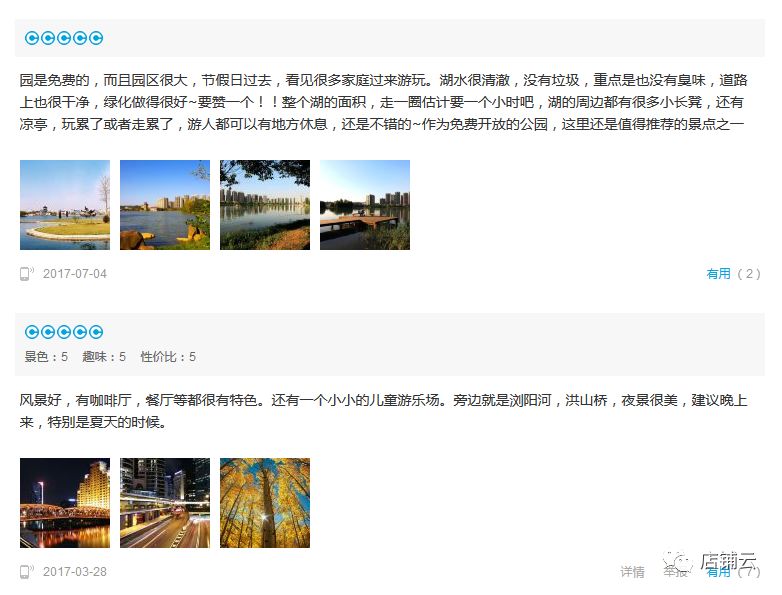Click mobile device icon beside 2017-03-28
The width and height of the screenshot is (782, 595).
(26, 572)
